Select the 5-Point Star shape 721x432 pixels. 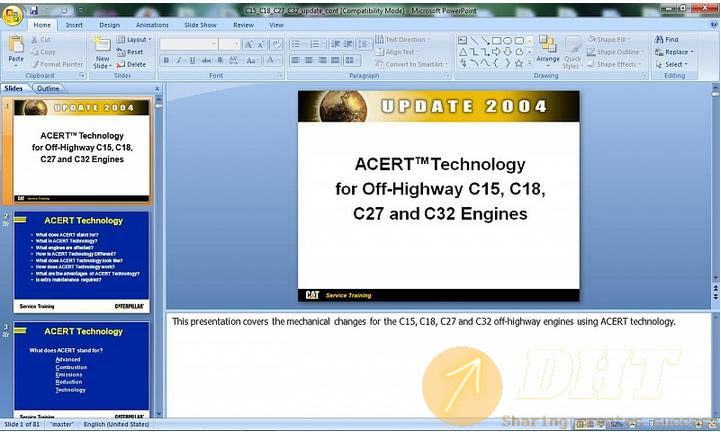519,63
